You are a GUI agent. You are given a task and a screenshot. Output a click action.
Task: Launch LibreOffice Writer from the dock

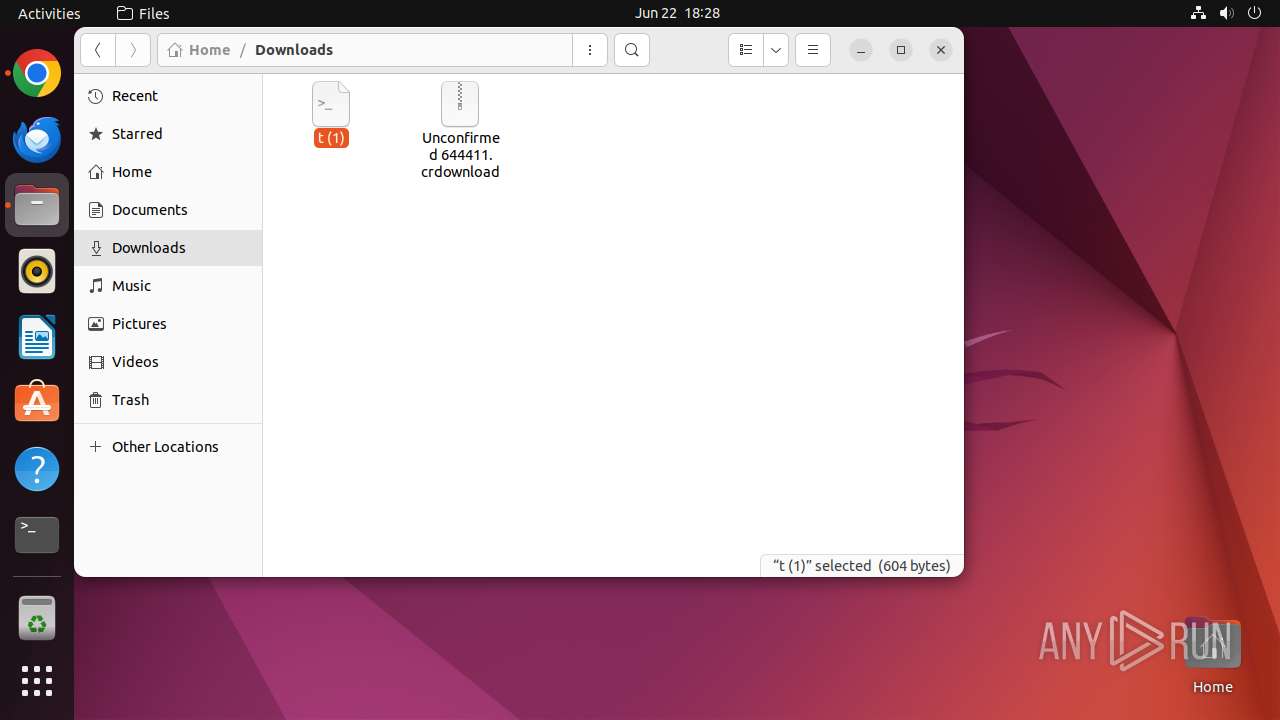click(x=37, y=337)
